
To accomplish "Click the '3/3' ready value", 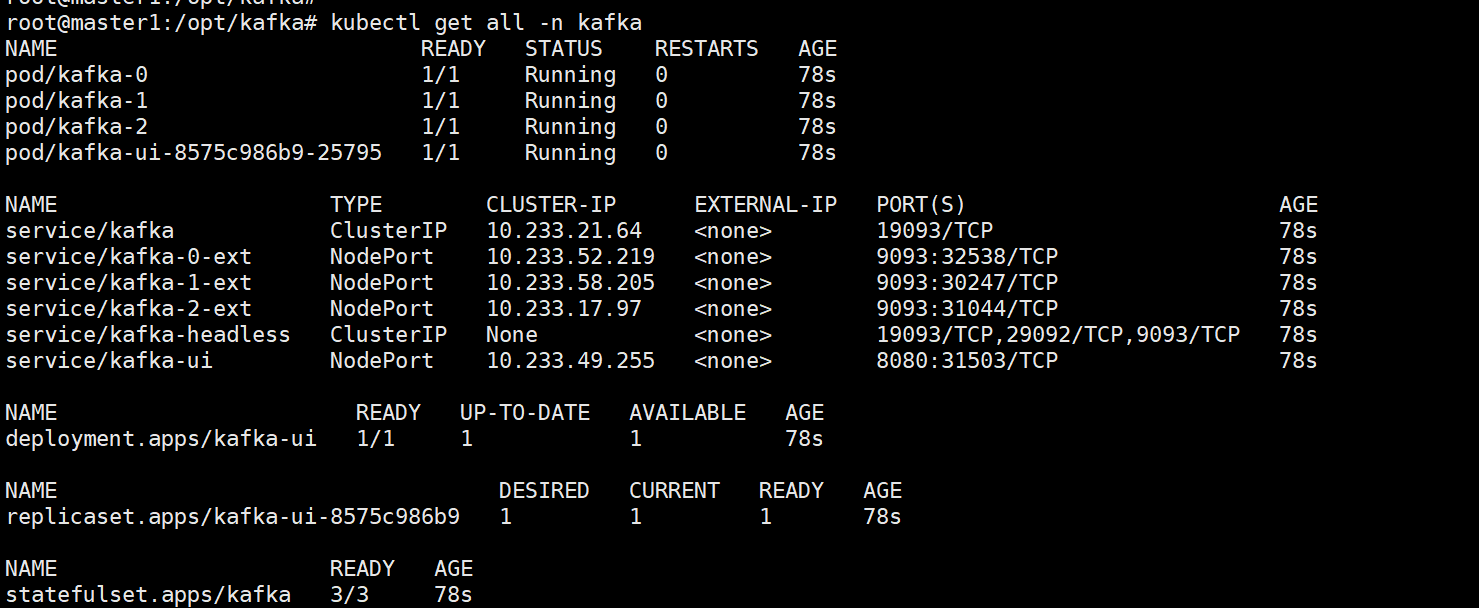I will (349, 595).
